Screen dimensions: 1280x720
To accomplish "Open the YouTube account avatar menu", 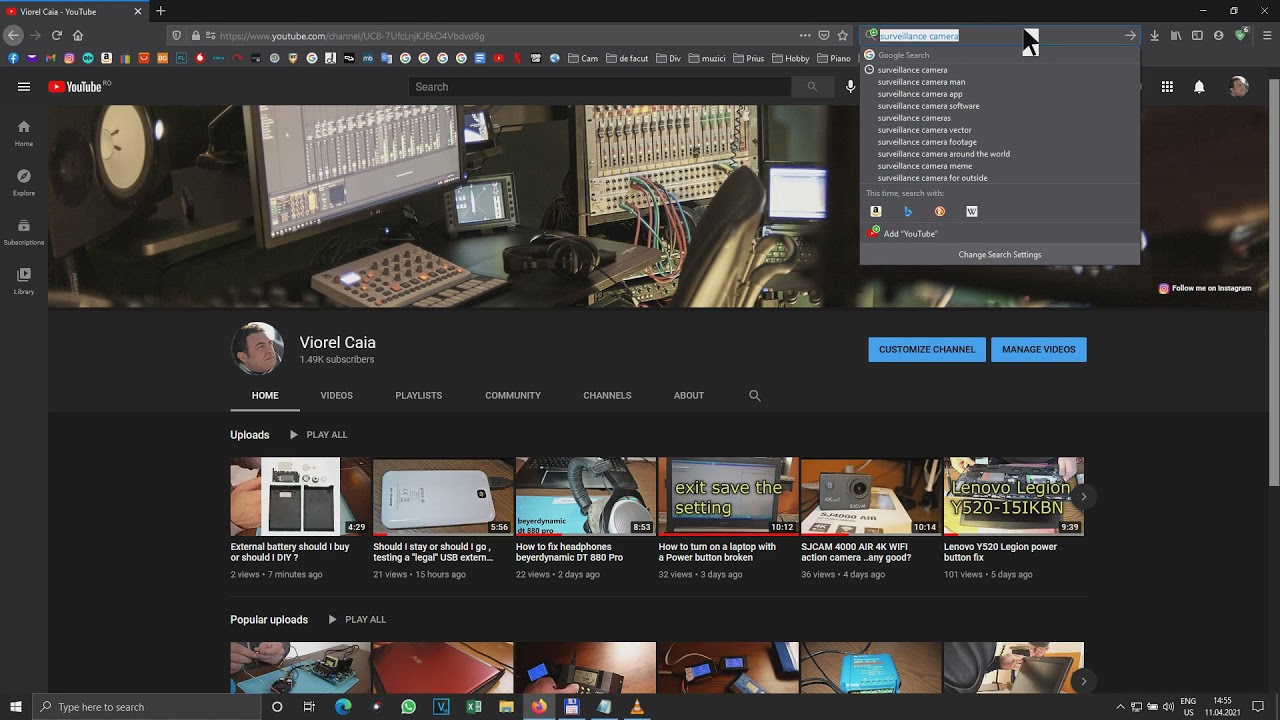I will coord(1239,87).
